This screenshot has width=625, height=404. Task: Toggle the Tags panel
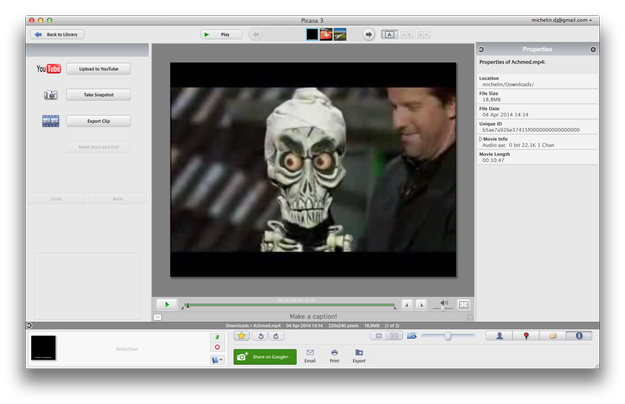click(x=553, y=336)
